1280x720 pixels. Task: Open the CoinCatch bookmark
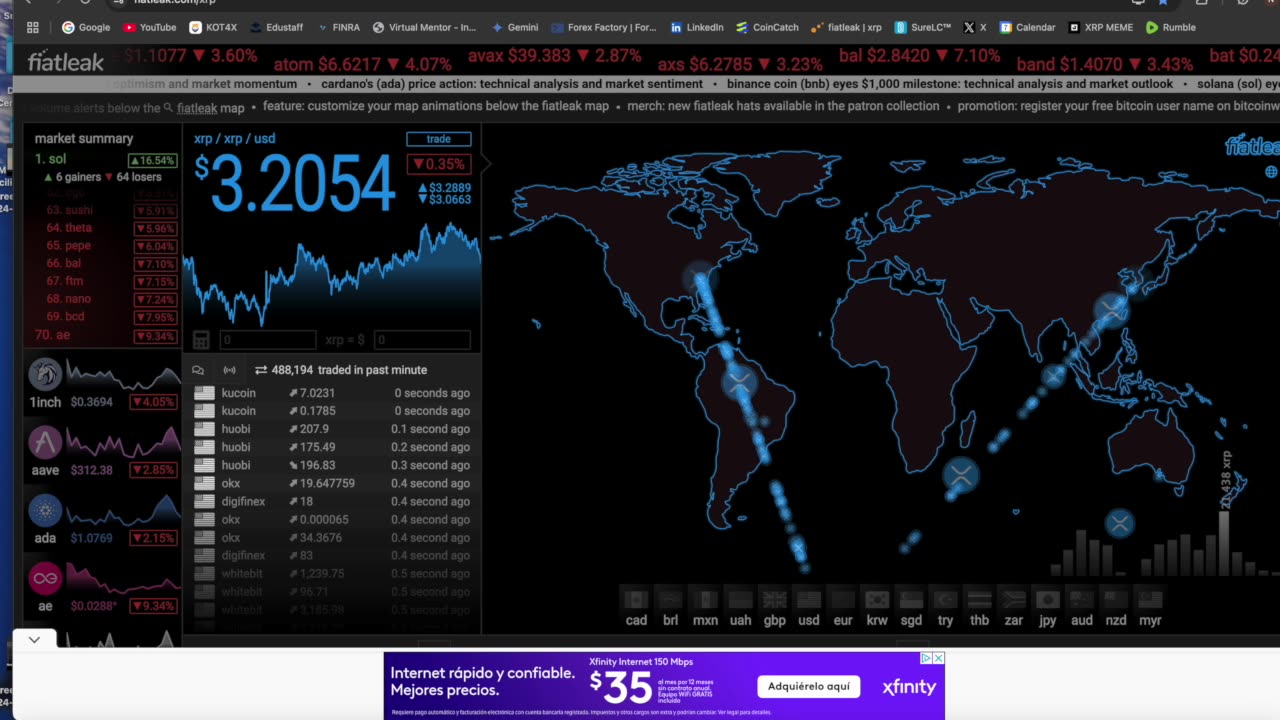tap(767, 27)
